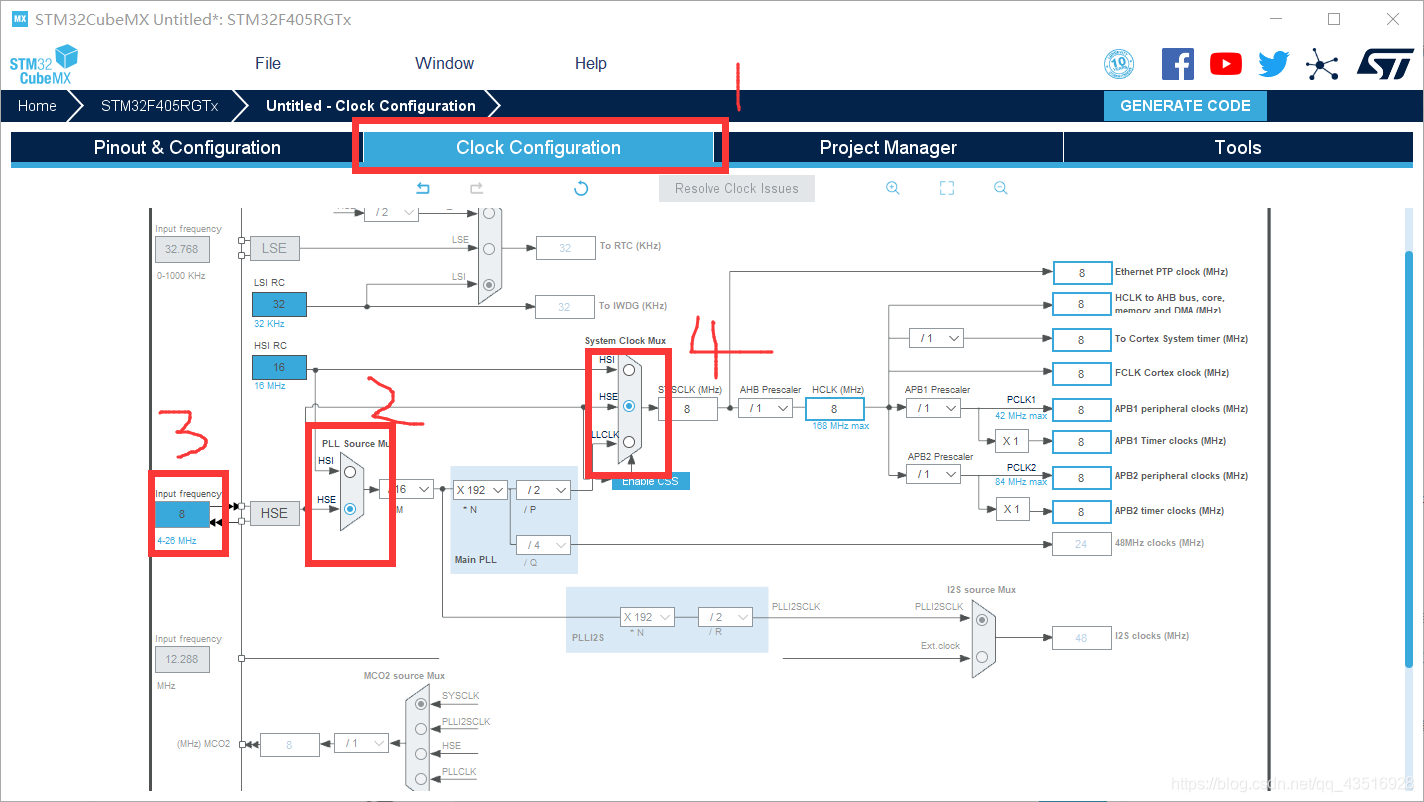Image resolution: width=1424 pixels, height=802 pixels.
Task: Open the Main PLL X 192 multiplier dropdown
Action: [480, 490]
